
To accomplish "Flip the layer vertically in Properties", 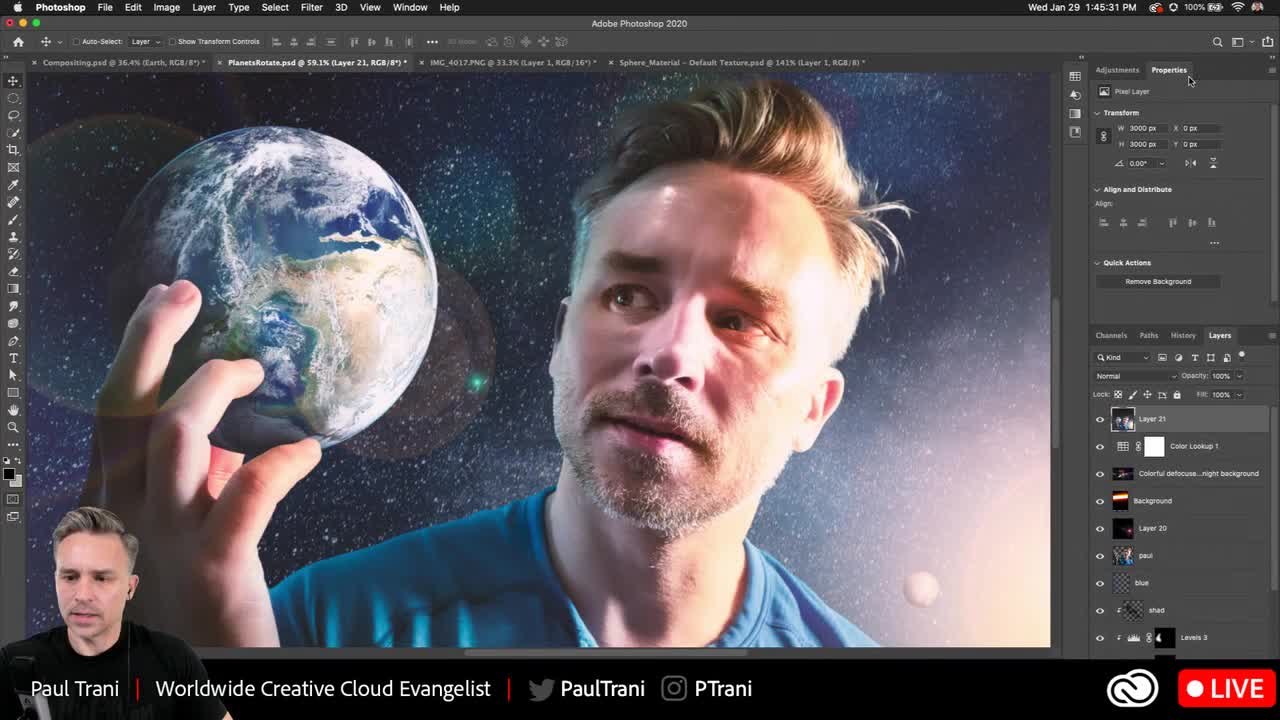I will (x=1213, y=163).
